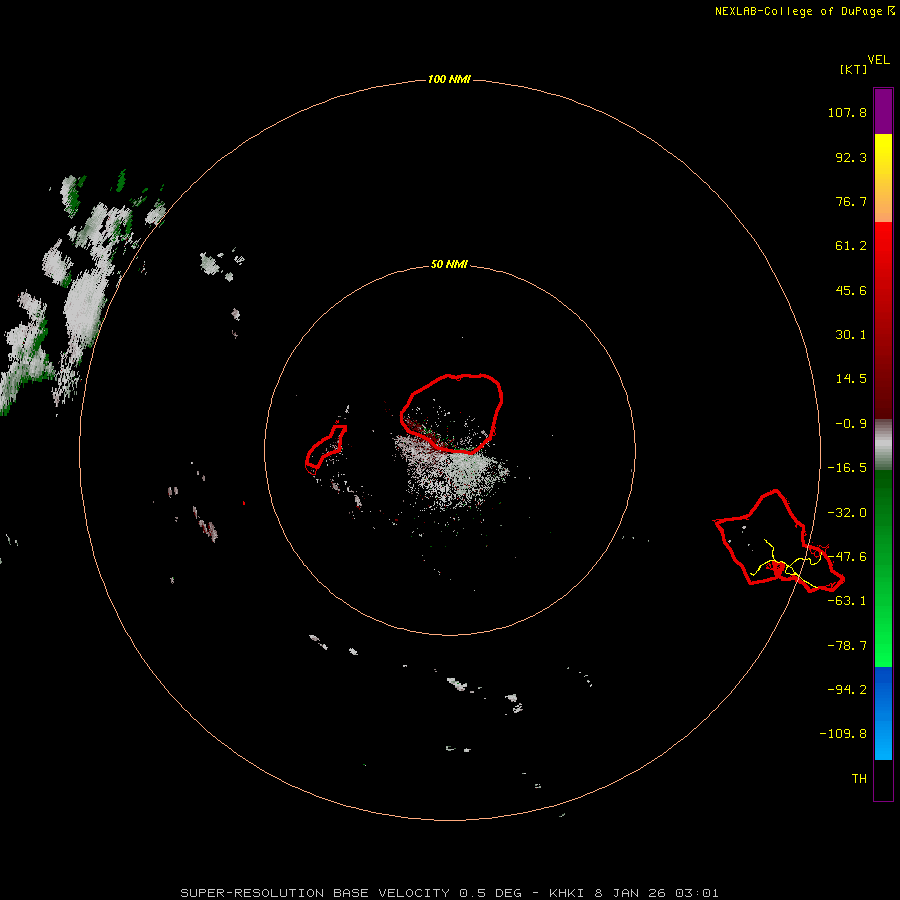Screen dimensions: 900x900
Task: Click the VEL legend heading
Action: [x=878, y=60]
